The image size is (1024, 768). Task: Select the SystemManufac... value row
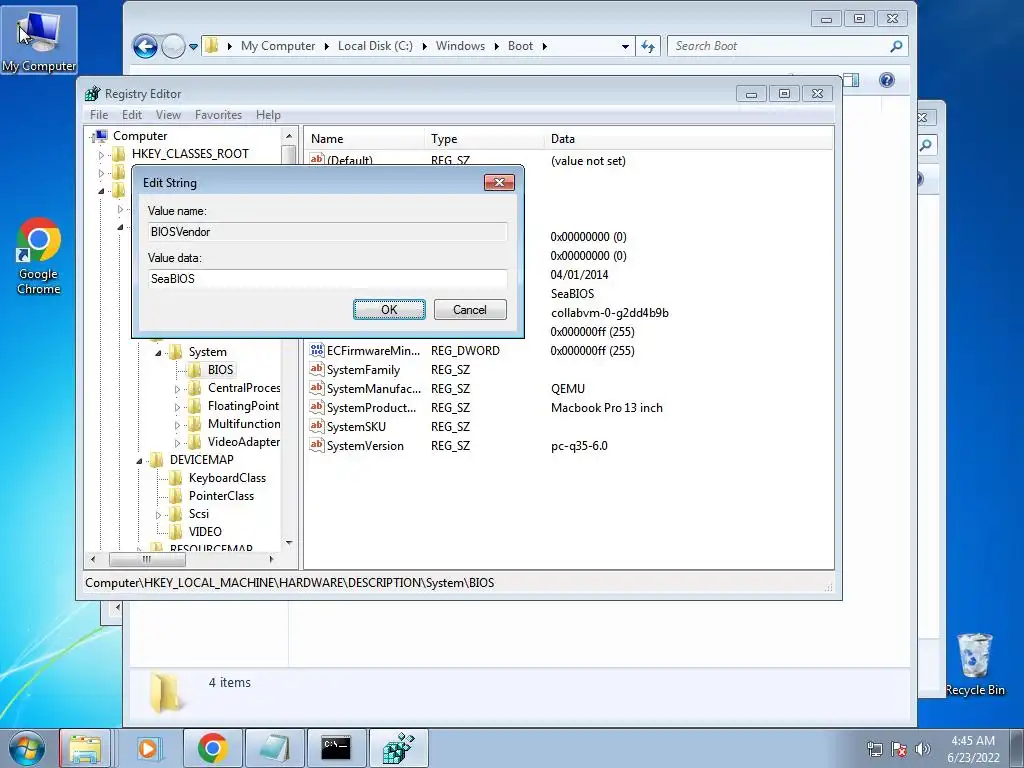(x=570, y=389)
